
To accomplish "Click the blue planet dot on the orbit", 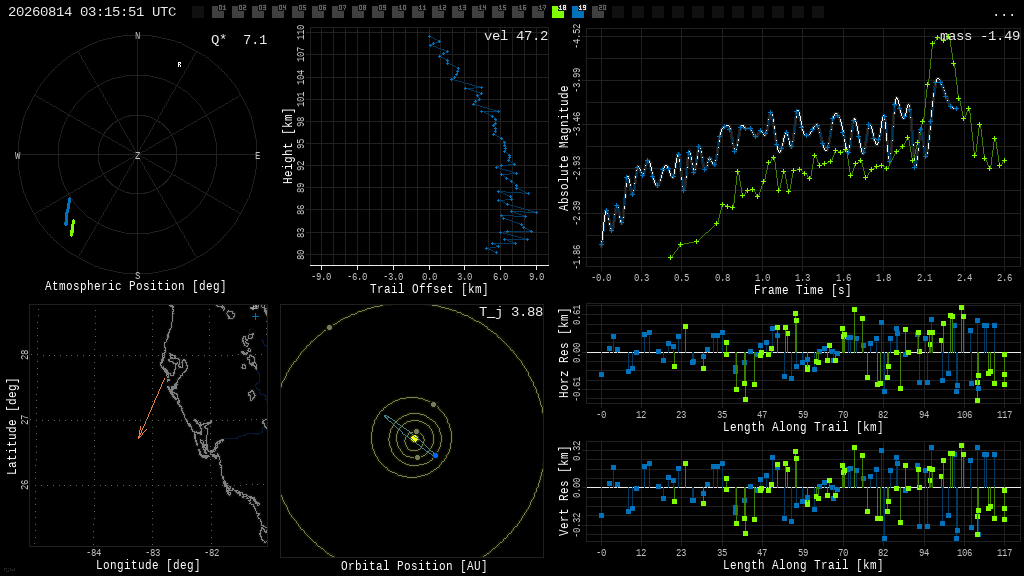I will [436, 455].
